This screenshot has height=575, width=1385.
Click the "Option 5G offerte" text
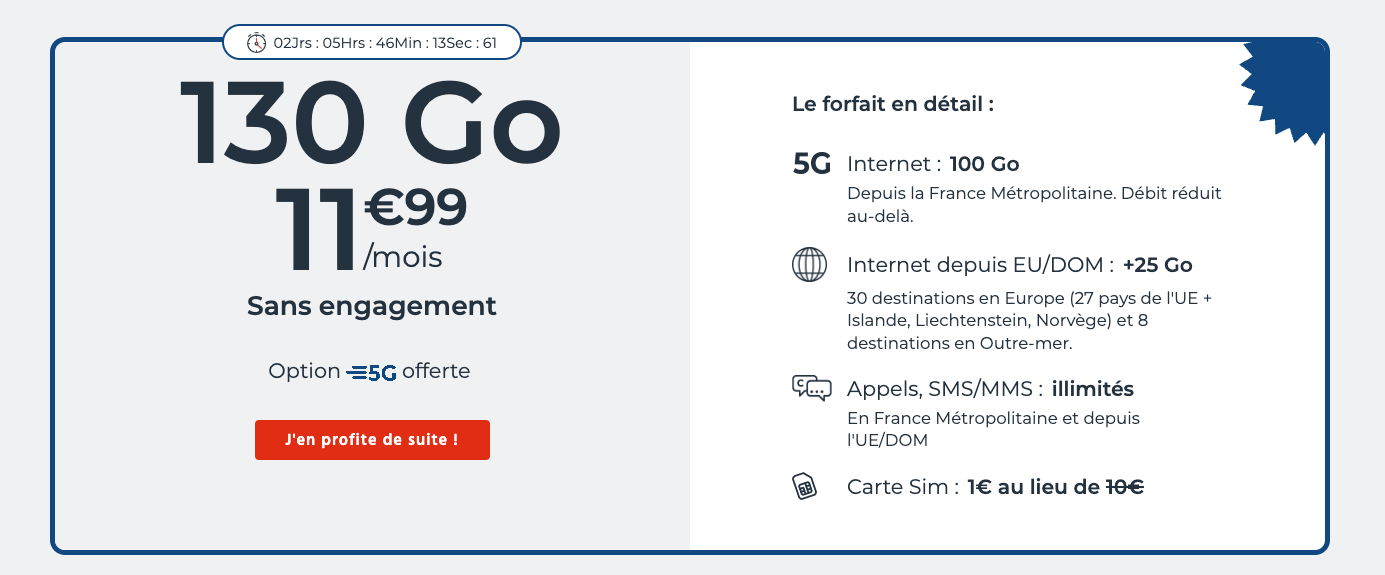coord(369,372)
